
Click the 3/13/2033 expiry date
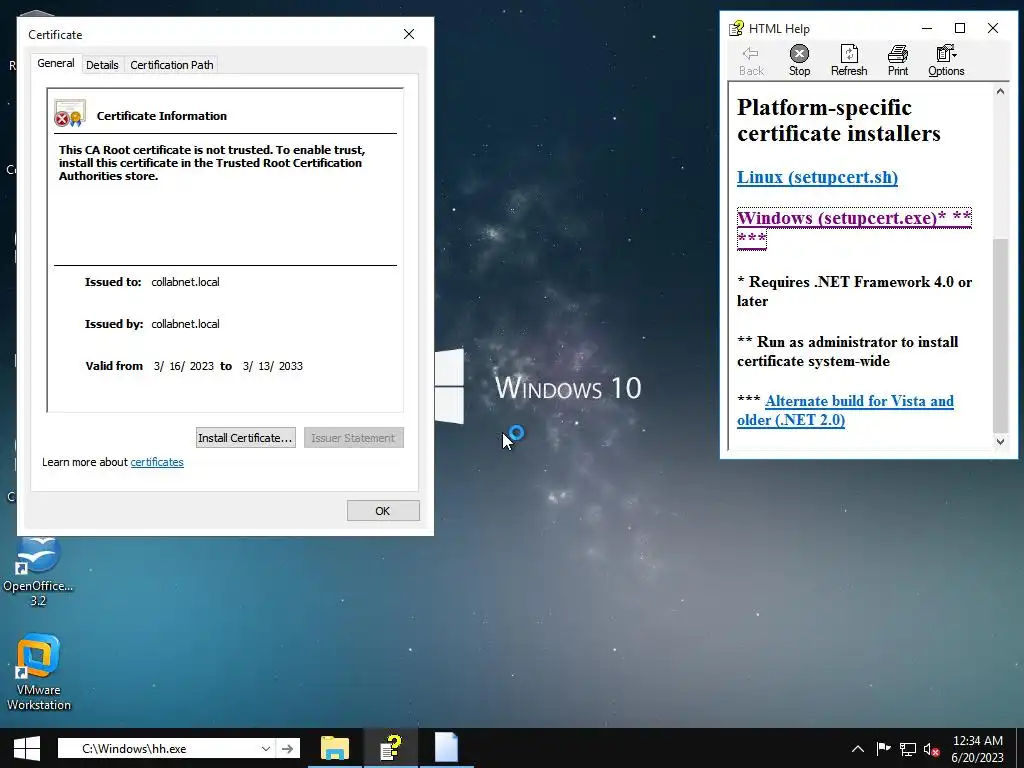point(272,366)
